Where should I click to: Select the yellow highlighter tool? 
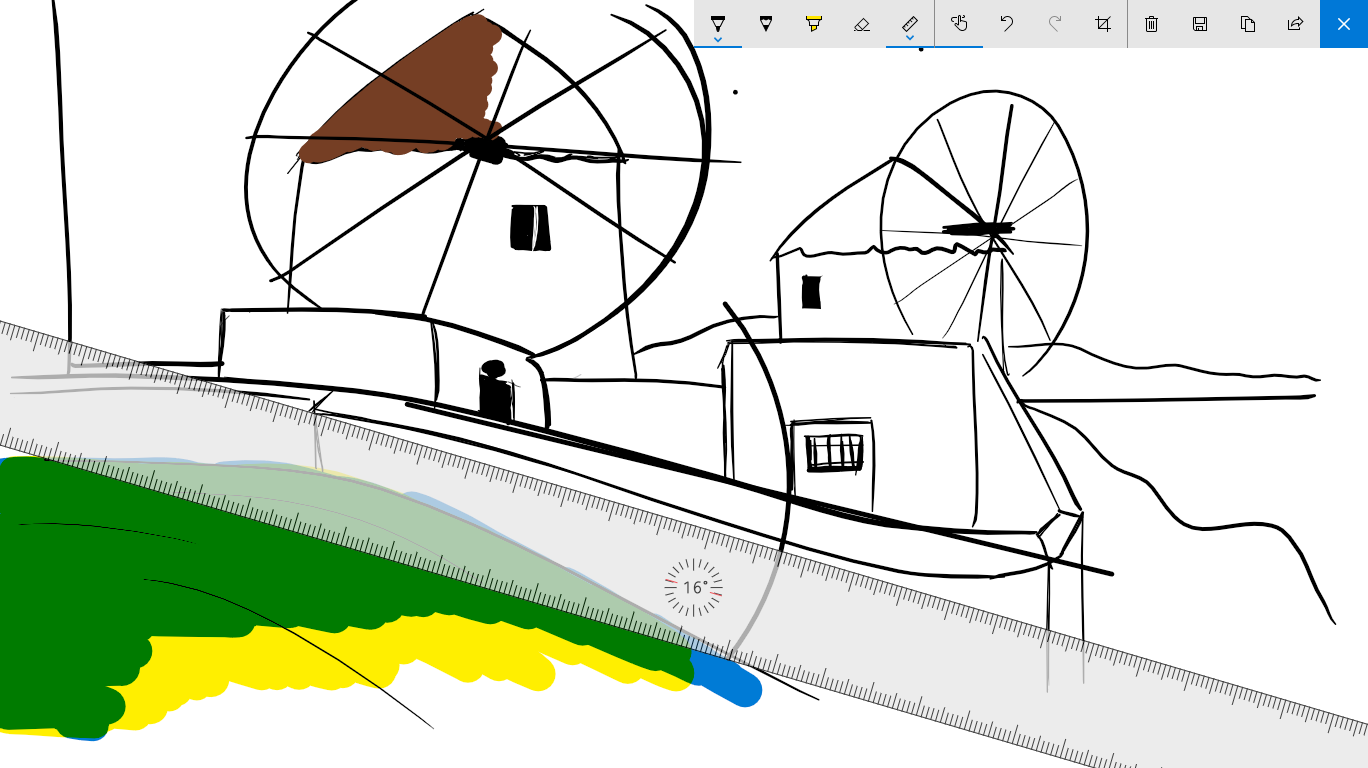click(x=814, y=24)
